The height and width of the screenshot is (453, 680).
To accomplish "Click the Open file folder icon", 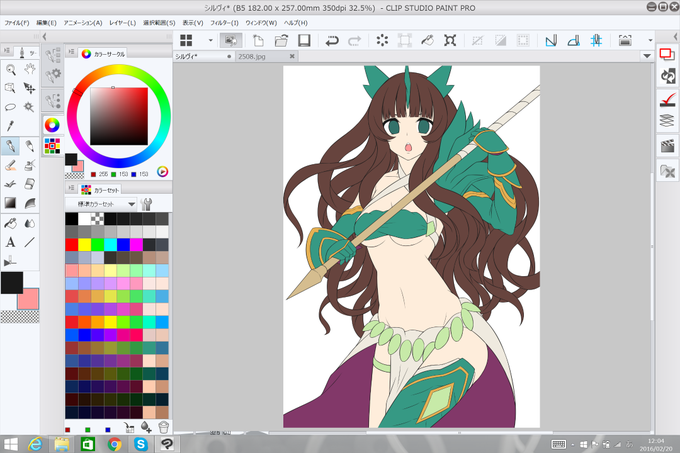I will coord(281,40).
